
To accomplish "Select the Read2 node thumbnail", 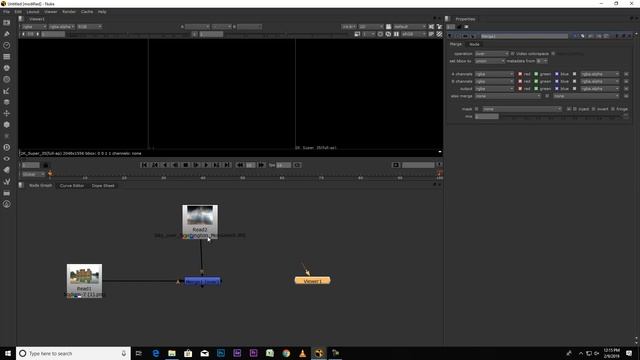I will click(x=200, y=216).
